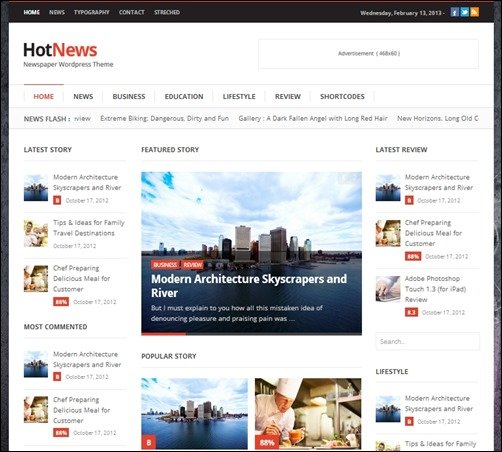
Task: Click score 8 badge in Latest Review list
Action: point(409,200)
